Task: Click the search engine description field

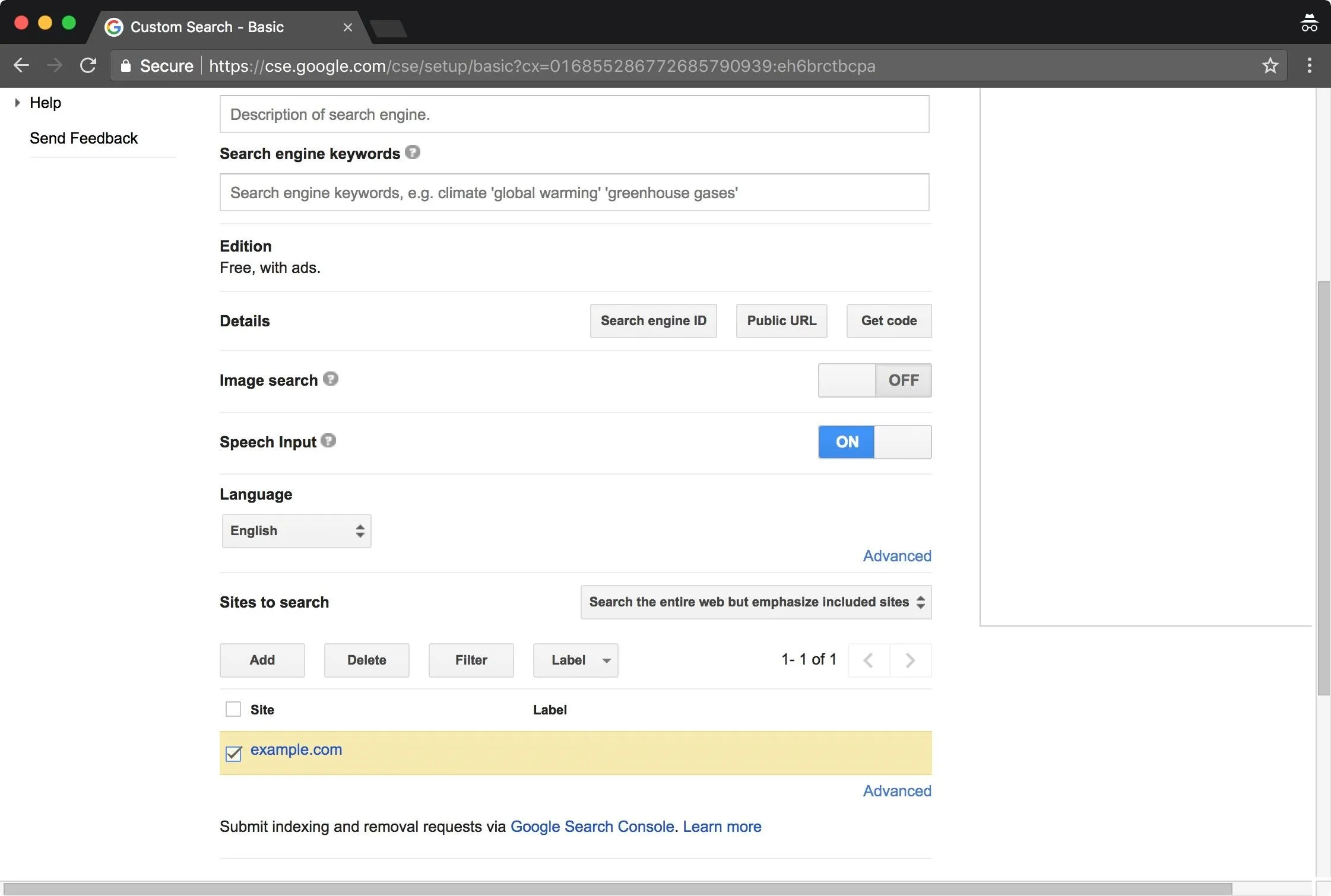Action: pyautogui.click(x=574, y=114)
